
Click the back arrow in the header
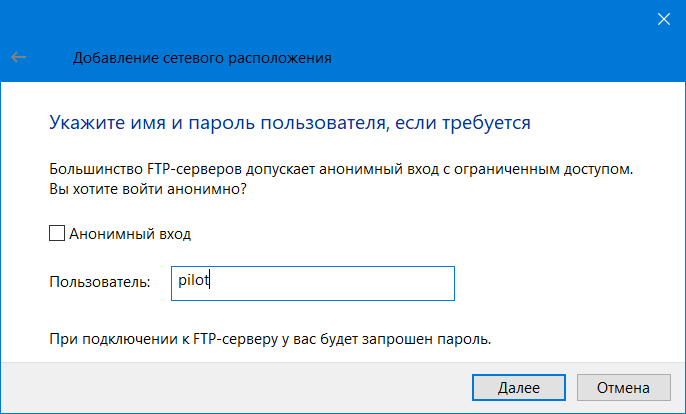point(19,58)
